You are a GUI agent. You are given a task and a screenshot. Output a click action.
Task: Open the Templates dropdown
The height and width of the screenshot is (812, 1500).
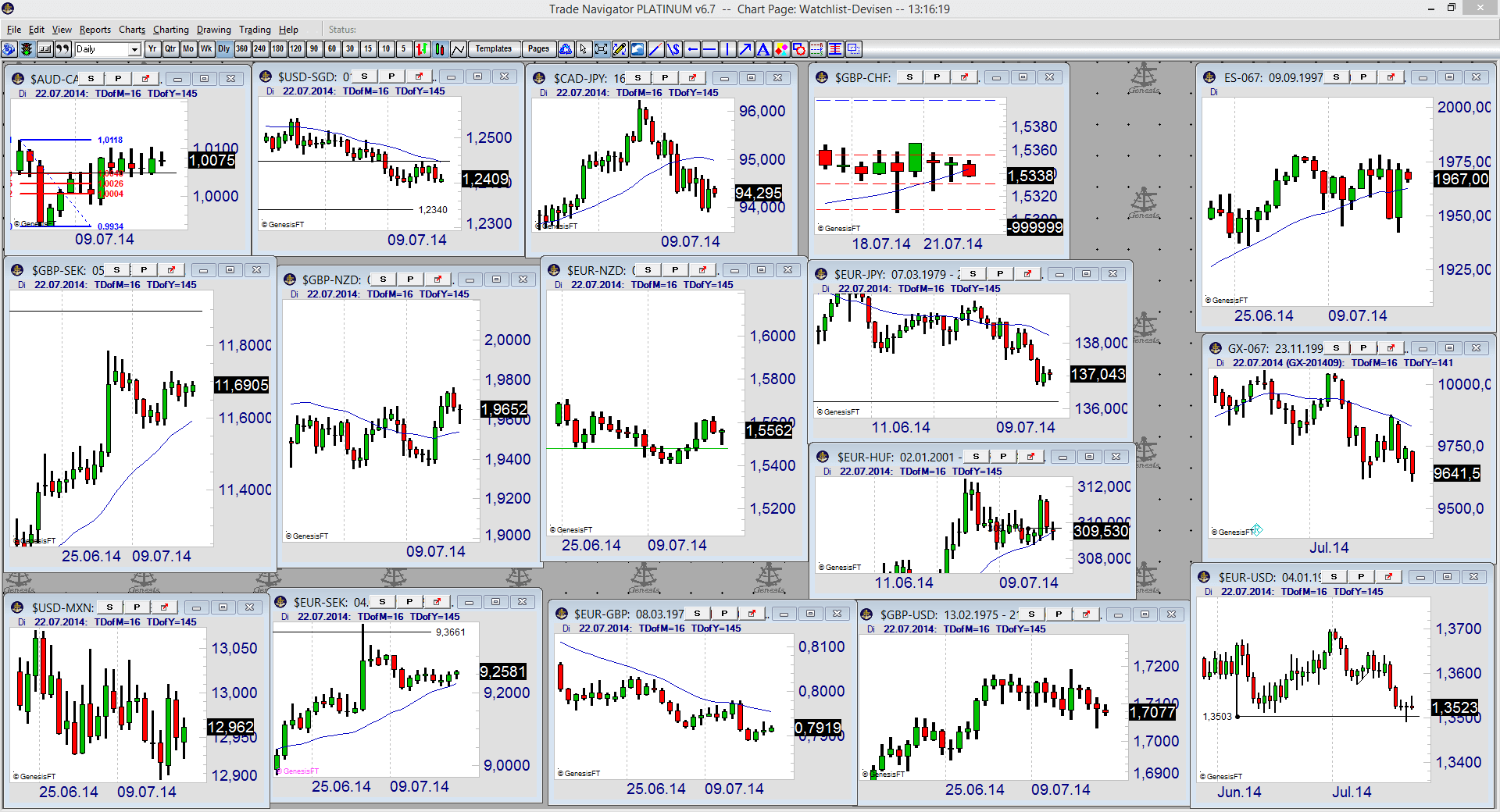click(494, 49)
